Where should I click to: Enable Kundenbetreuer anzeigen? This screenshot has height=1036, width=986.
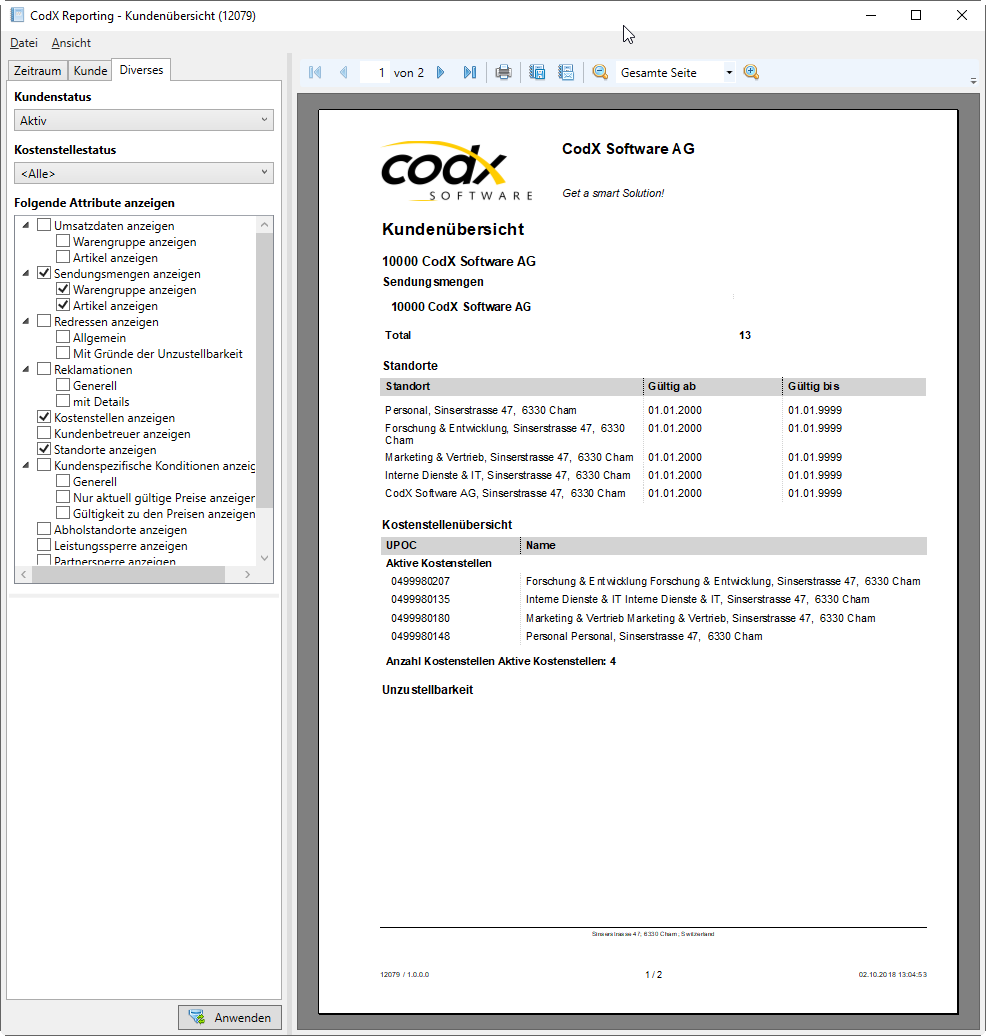[44, 433]
